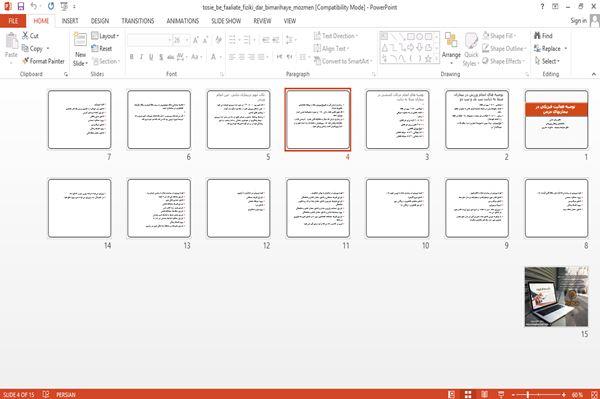The height and width of the screenshot is (399, 600).
Task: Open the Ribbon Display Options icon
Action: pyautogui.click(x=555, y=7)
